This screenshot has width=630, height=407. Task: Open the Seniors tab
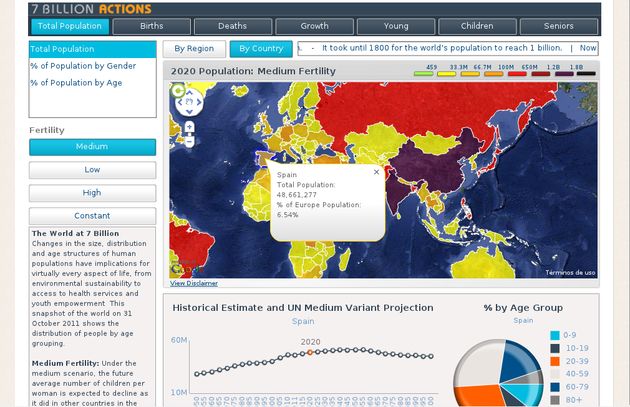558,26
